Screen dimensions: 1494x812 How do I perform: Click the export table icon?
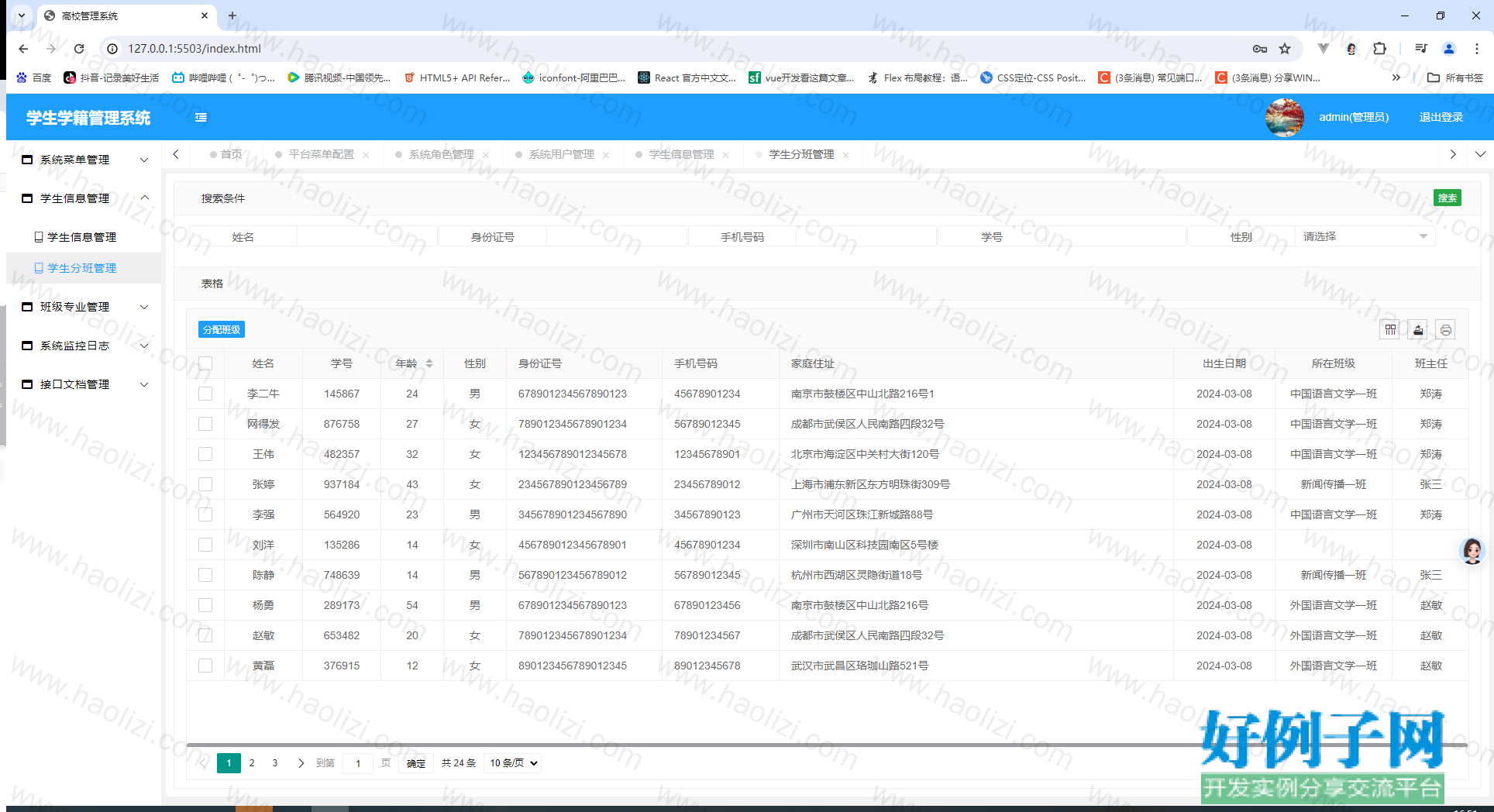tap(1418, 330)
